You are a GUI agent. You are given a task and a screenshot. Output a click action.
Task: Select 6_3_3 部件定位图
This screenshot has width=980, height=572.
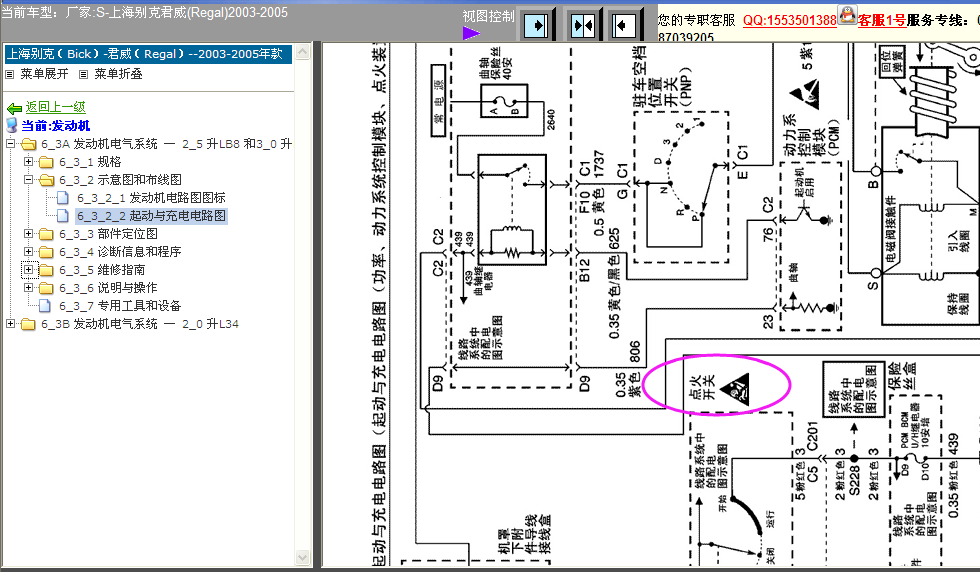[108, 234]
